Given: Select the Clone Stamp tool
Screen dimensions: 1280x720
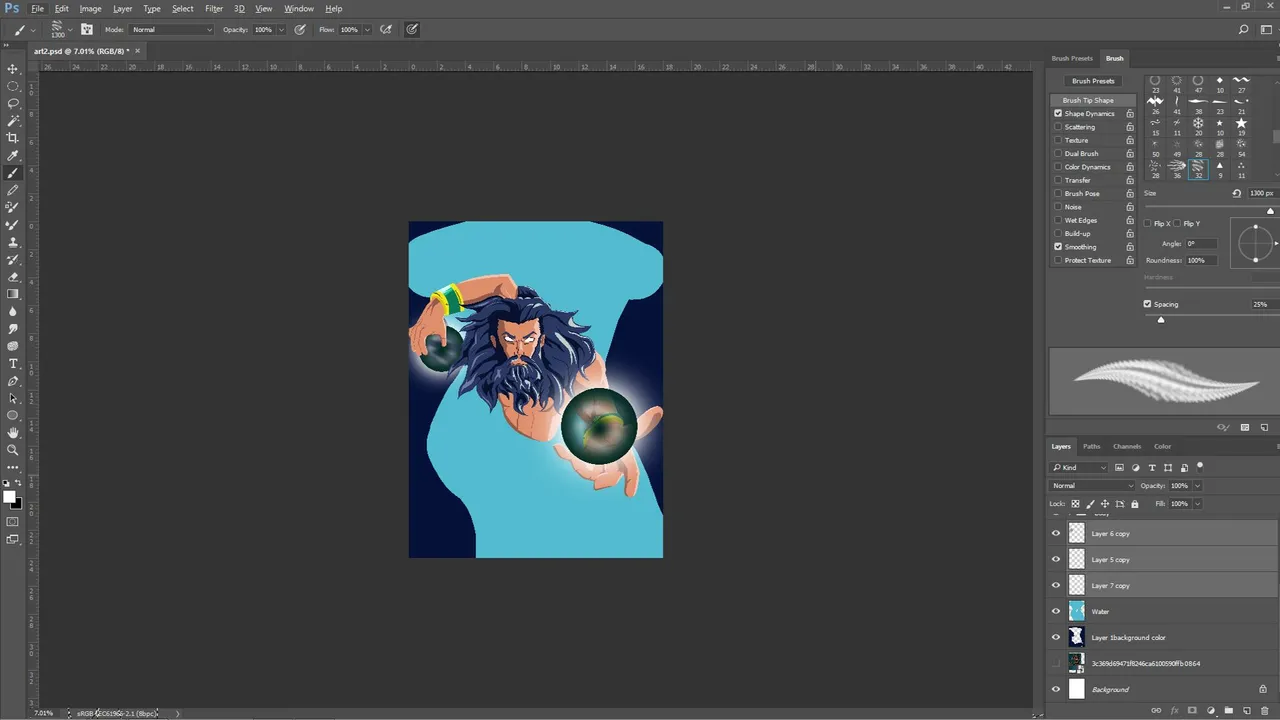Looking at the screenshot, I should [13, 242].
